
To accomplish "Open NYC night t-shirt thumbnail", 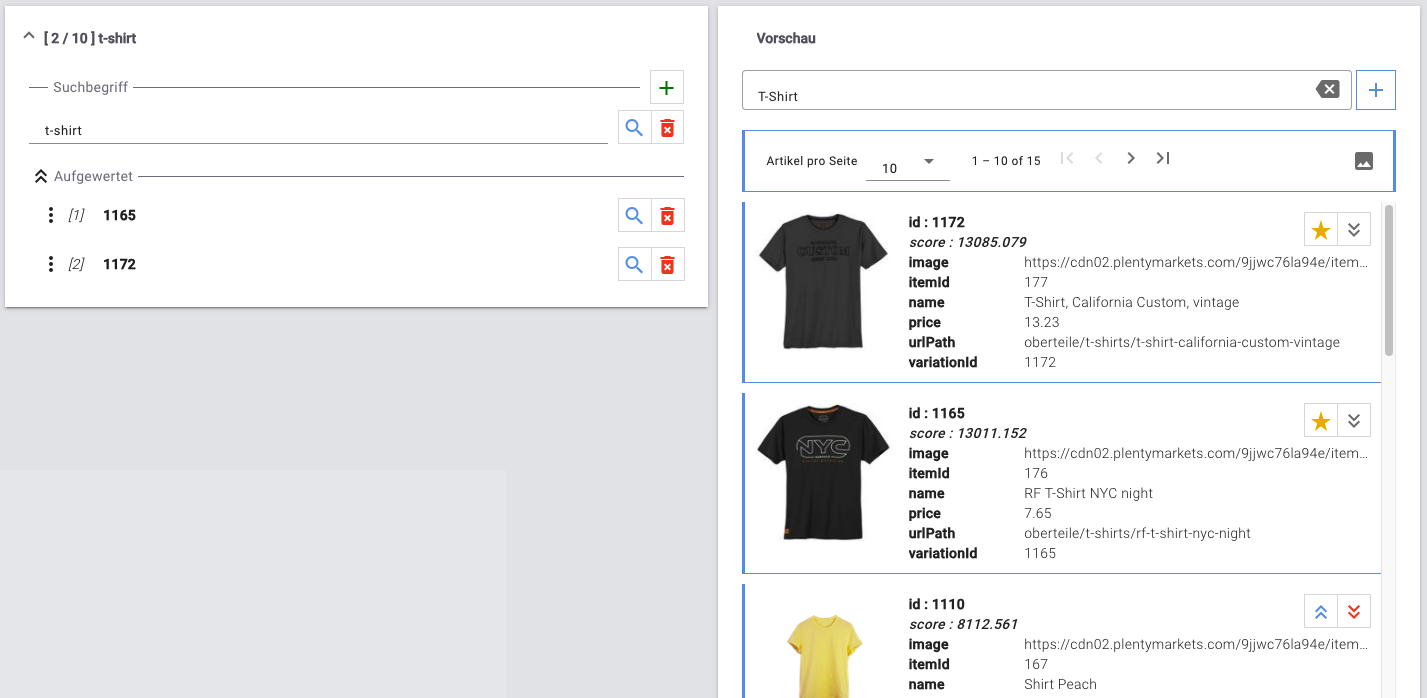I will coord(824,472).
